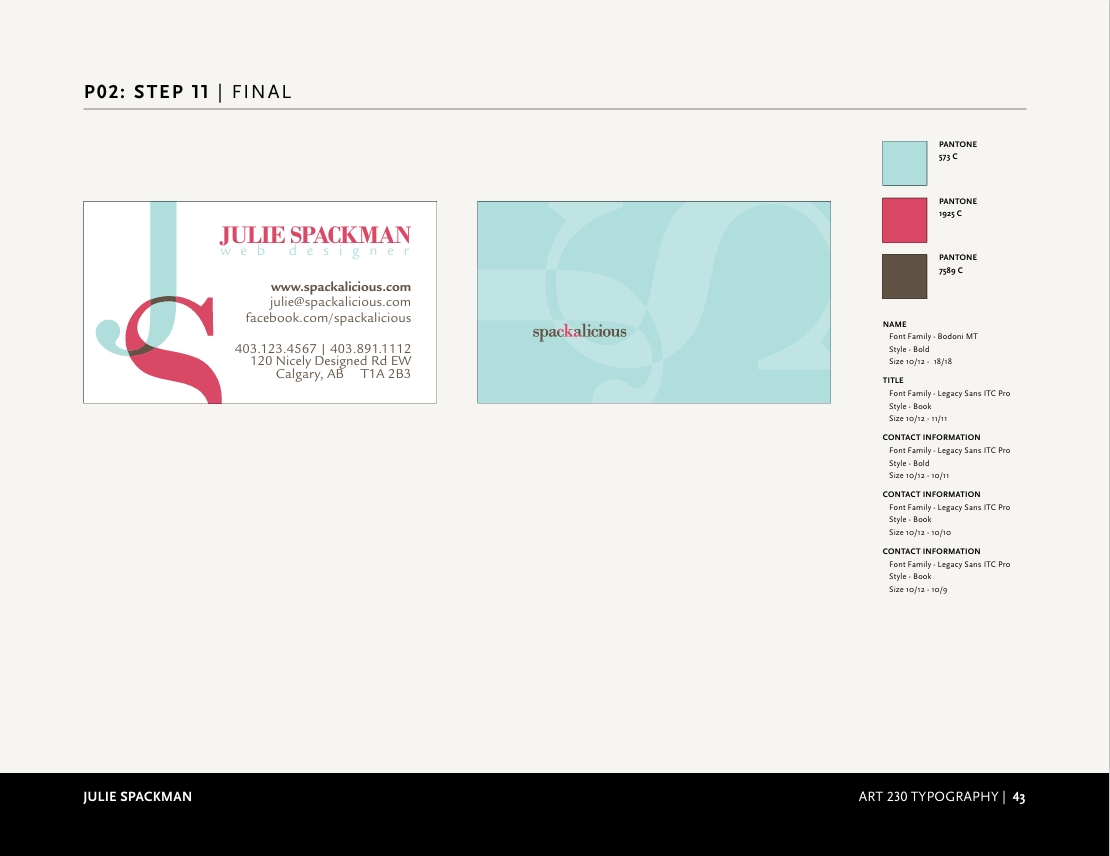Click 'Size 10/12 - 11/11' line

click(x=917, y=418)
